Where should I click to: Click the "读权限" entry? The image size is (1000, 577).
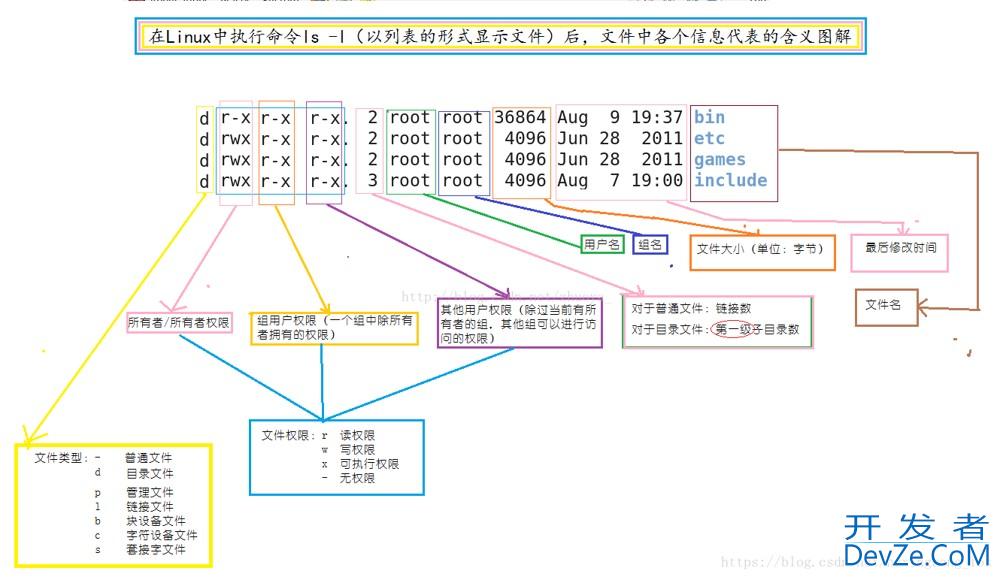pos(357,435)
